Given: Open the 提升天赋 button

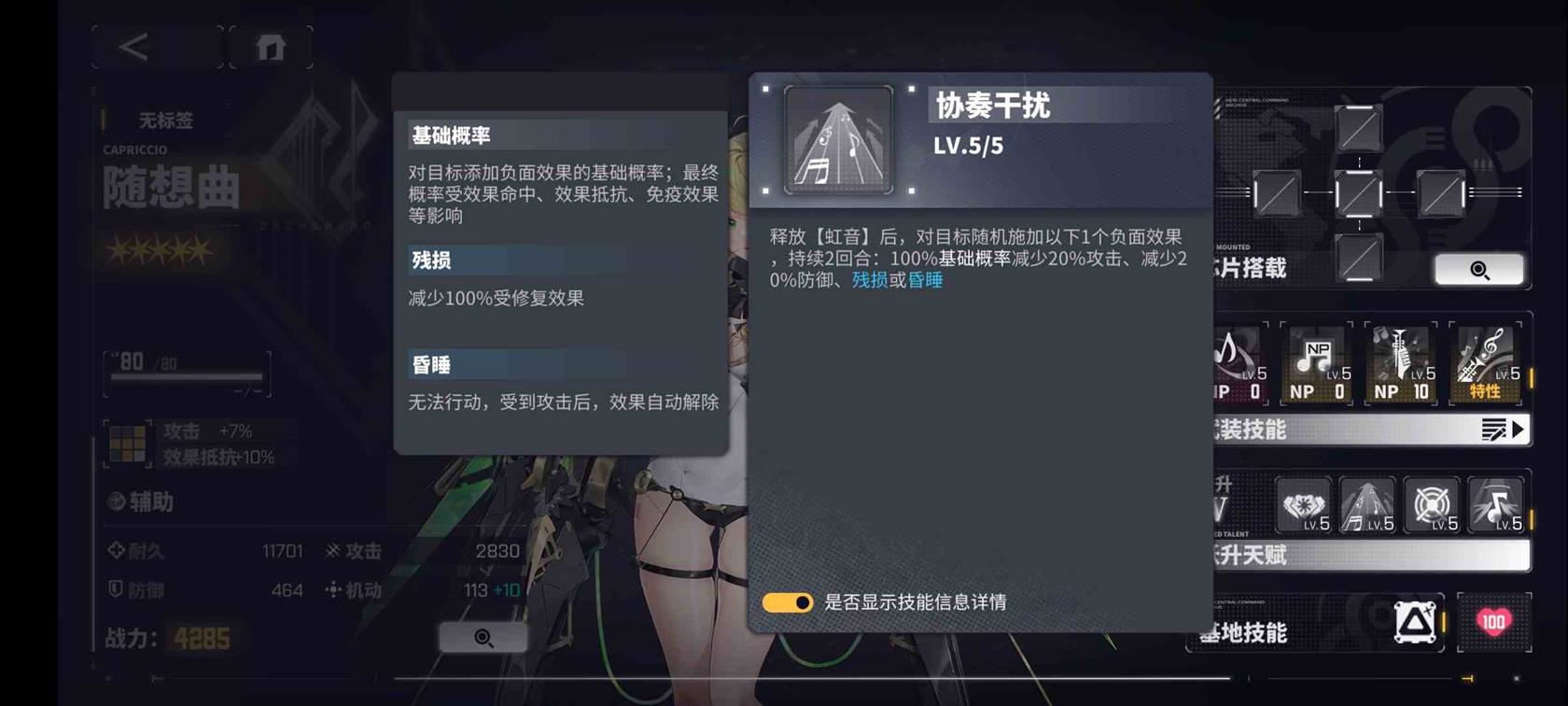Looking at the screenshot, I should point(1370,556).
